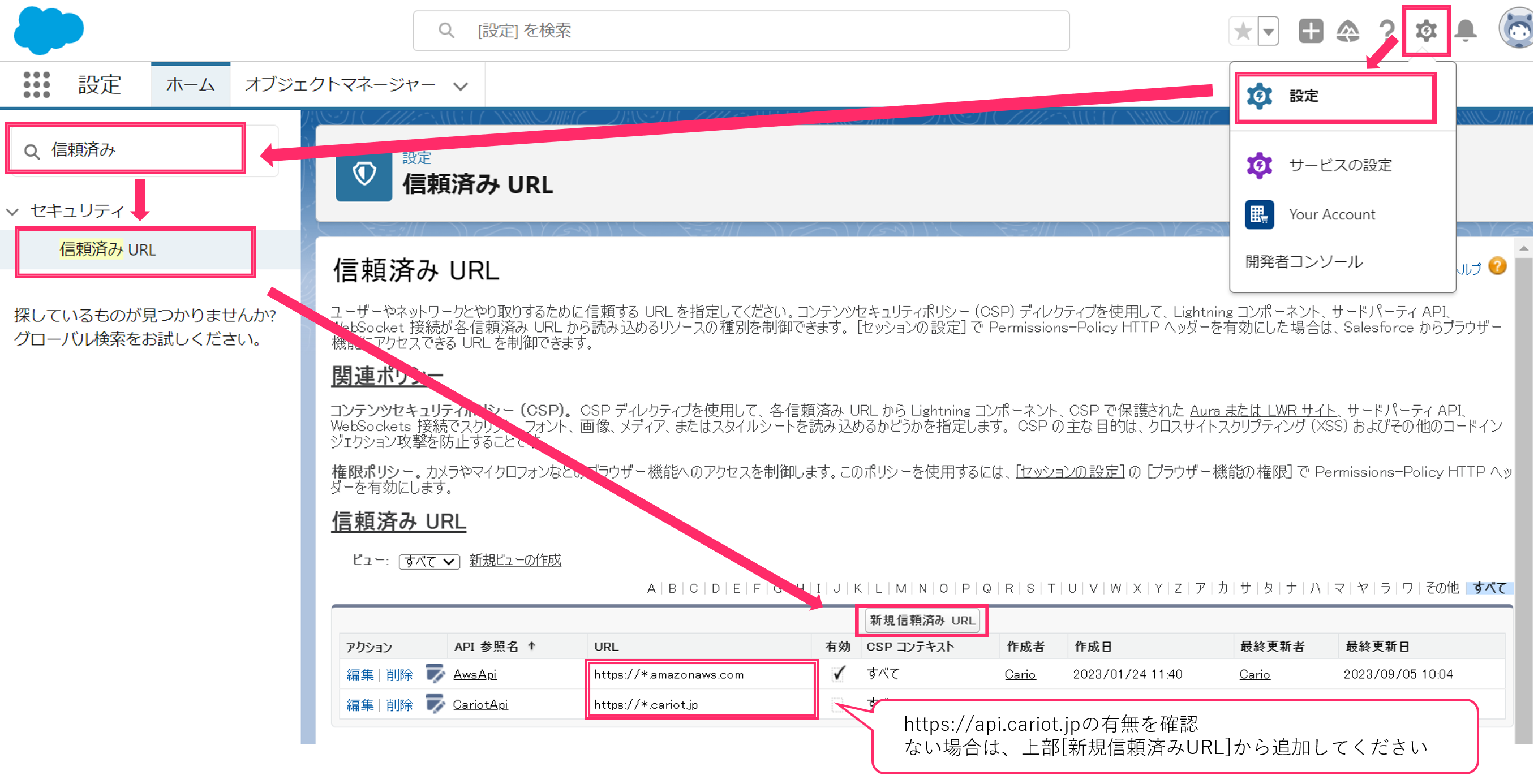Open the App Launcher dots grid
Screen dimensions: 1538x784
(x=36, y=85)
